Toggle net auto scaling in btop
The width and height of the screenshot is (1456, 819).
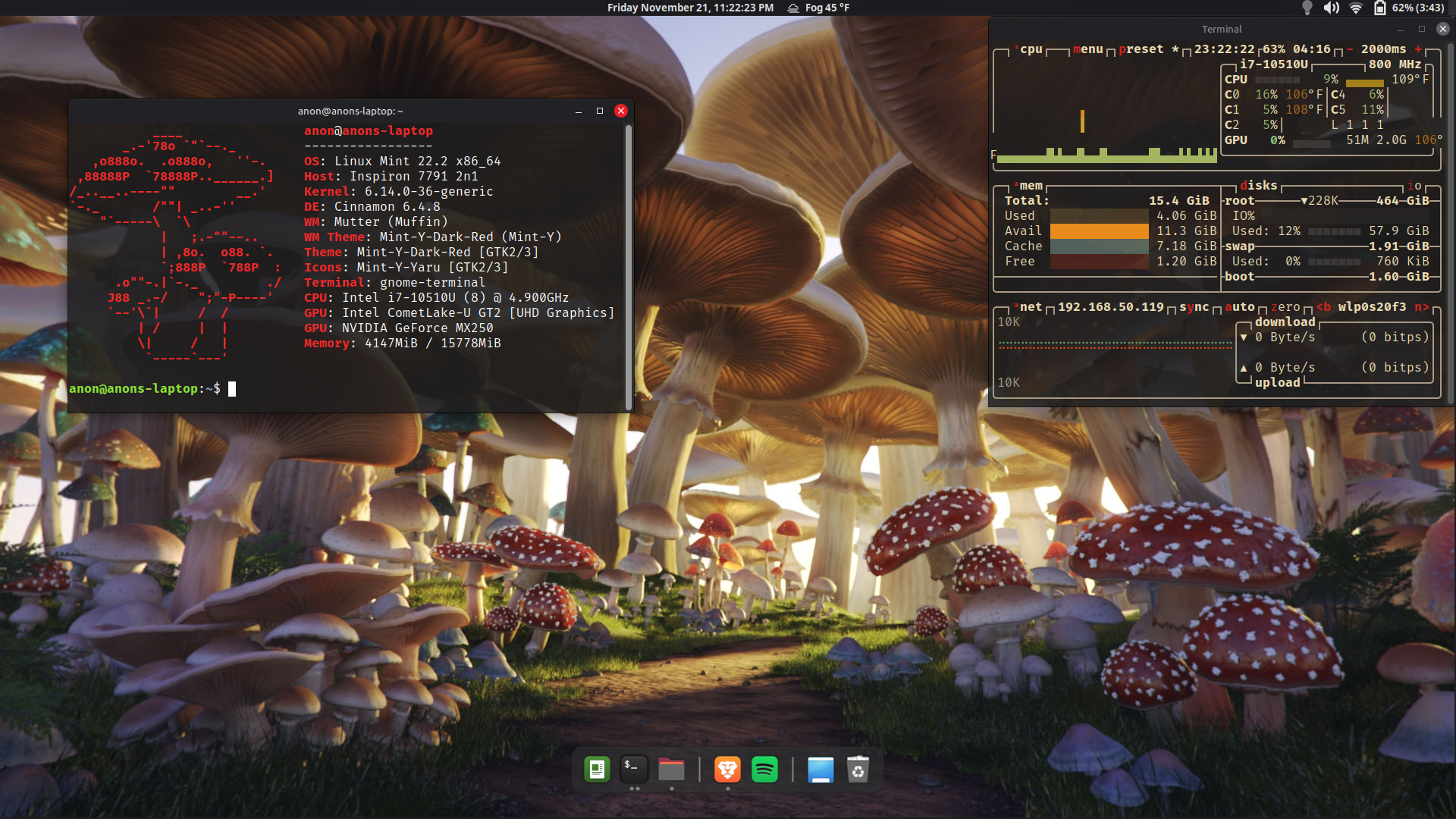(1240, 307)
